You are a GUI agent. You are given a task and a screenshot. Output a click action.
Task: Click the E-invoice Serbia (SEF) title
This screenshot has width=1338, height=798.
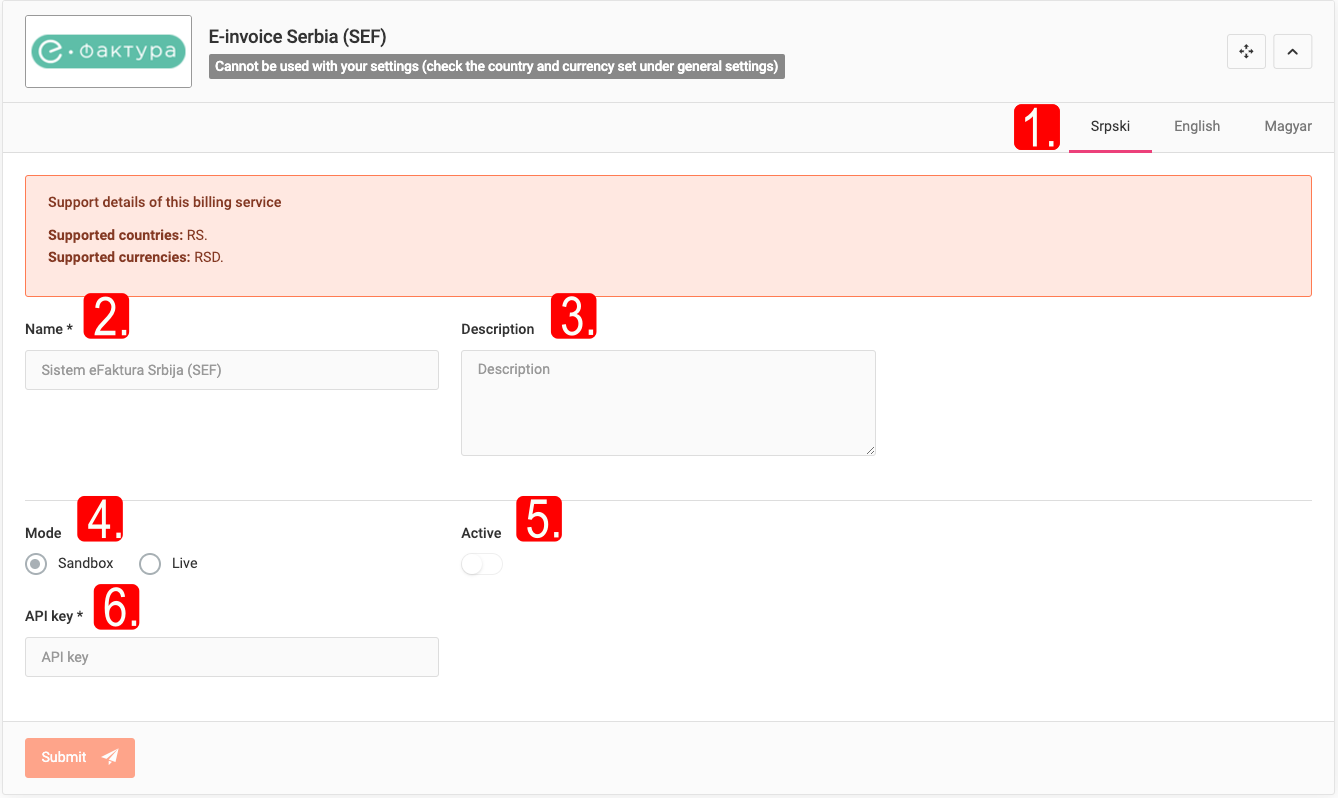click(x=297, y=37)
